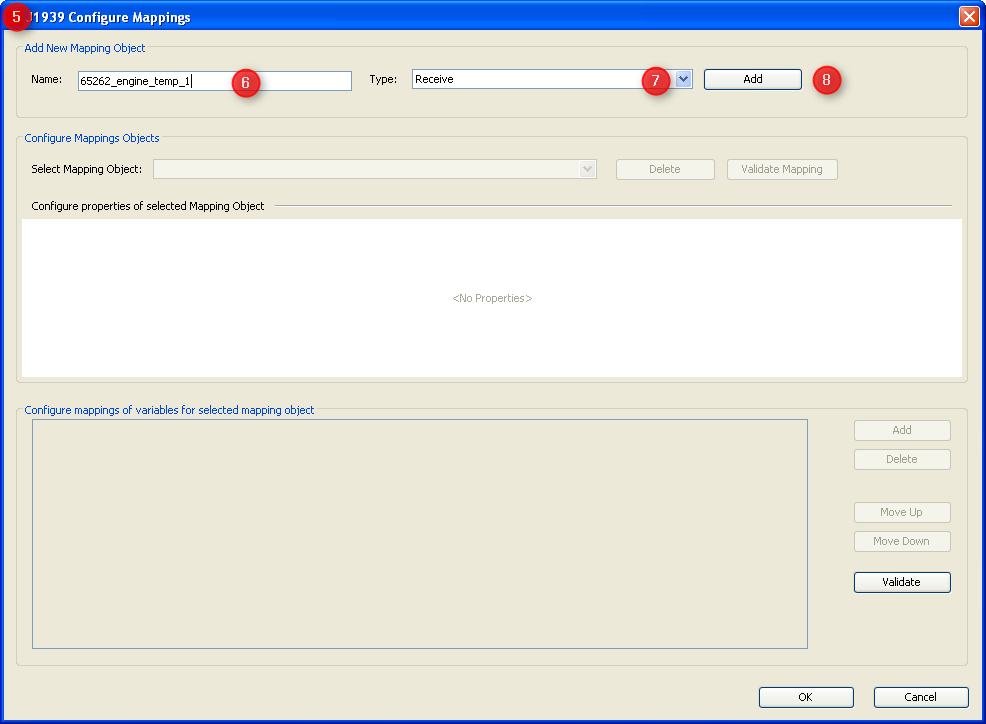Click the red X close icon
This screenshot has width=986, height=724.
click(968, 16)
